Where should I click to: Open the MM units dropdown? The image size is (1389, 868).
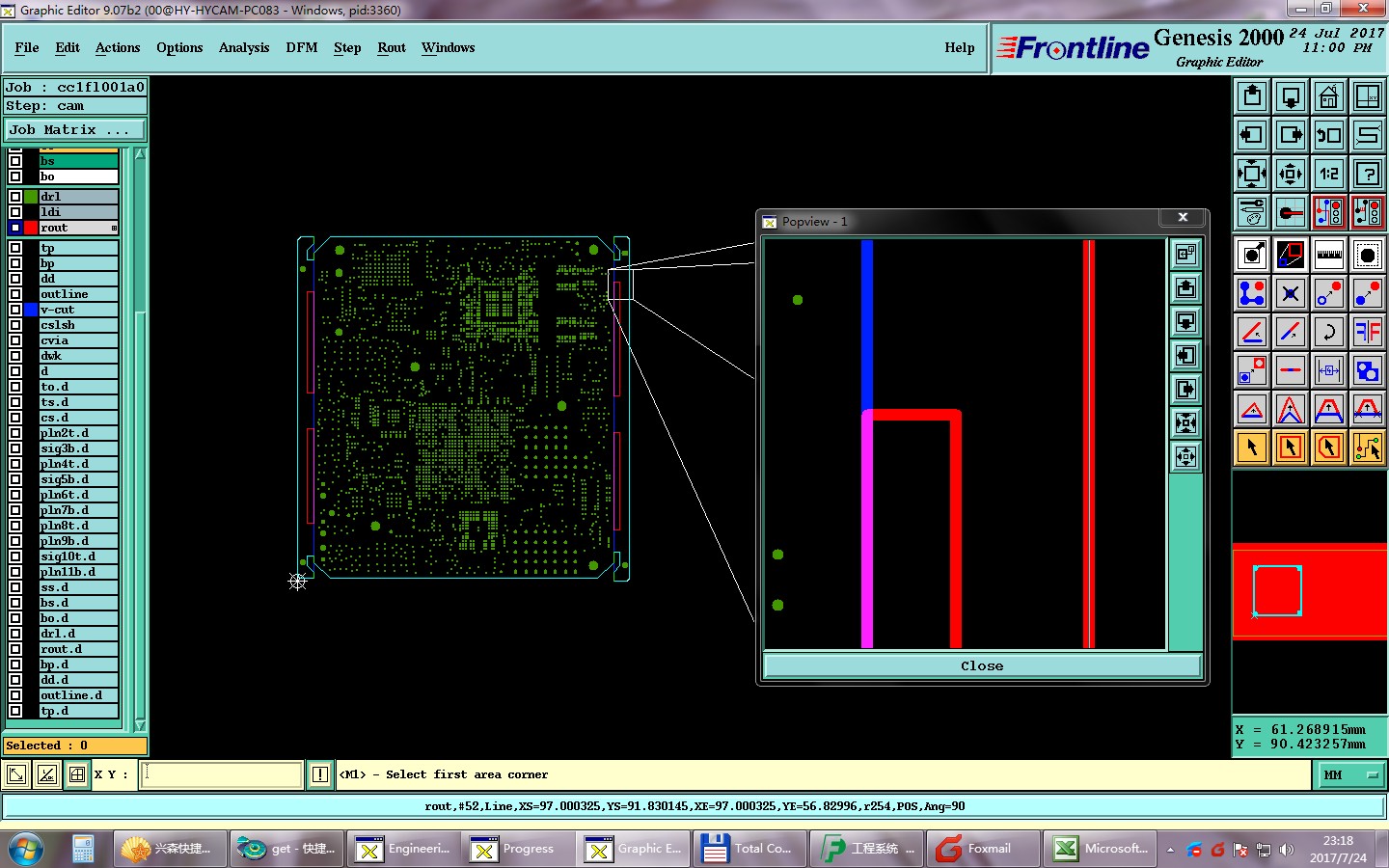(1349, 774)
